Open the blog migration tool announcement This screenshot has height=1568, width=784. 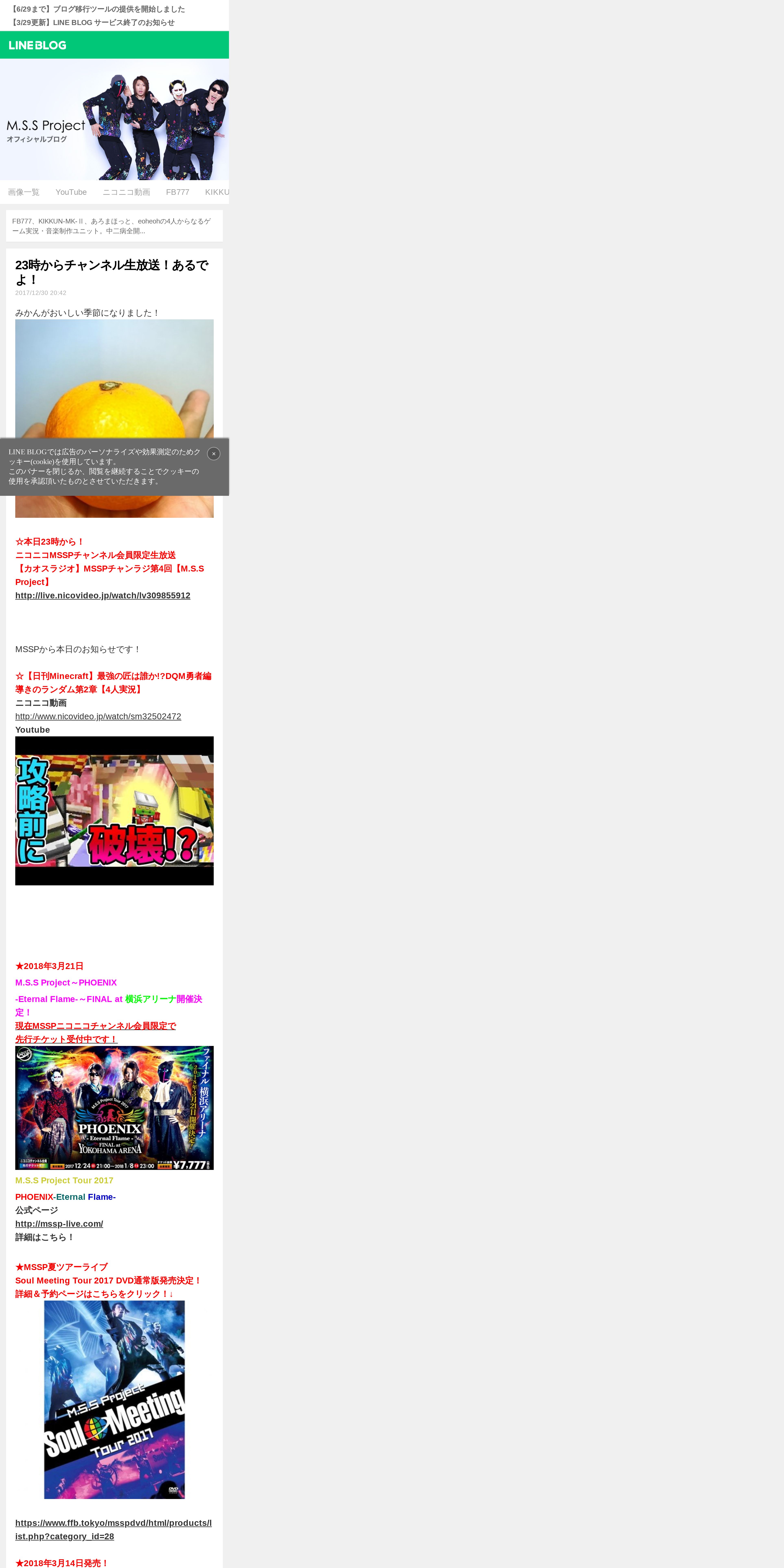[x=97, y=9]
